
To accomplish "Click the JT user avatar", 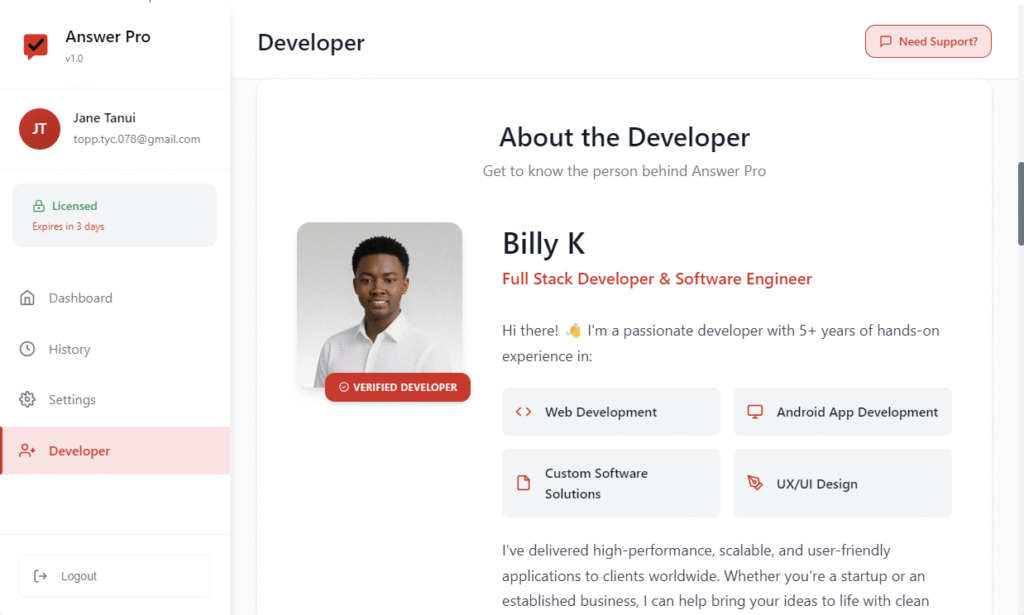I will tap(39, 129).
